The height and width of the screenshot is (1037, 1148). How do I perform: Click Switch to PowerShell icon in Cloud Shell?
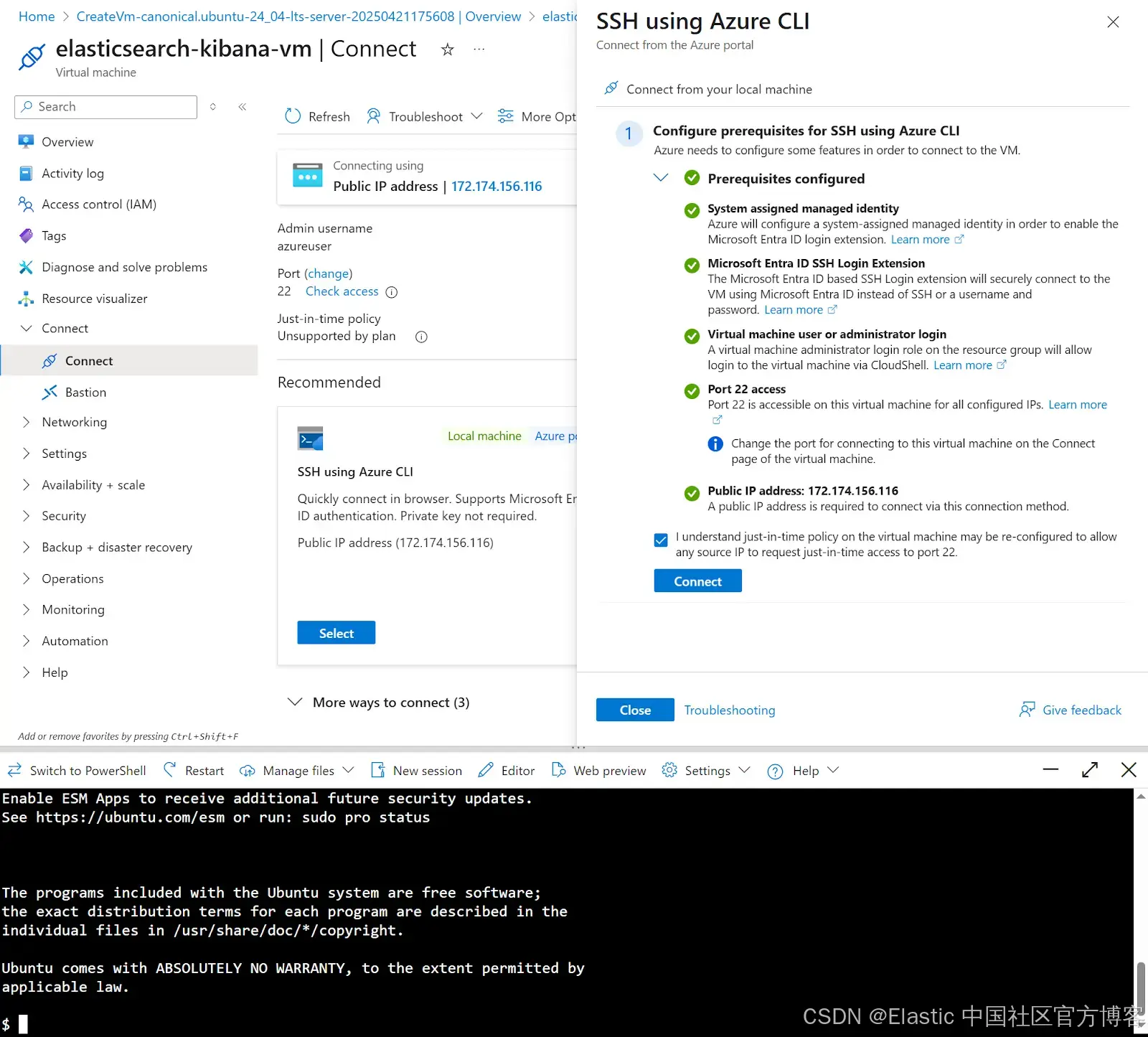[x=14, y=770]
